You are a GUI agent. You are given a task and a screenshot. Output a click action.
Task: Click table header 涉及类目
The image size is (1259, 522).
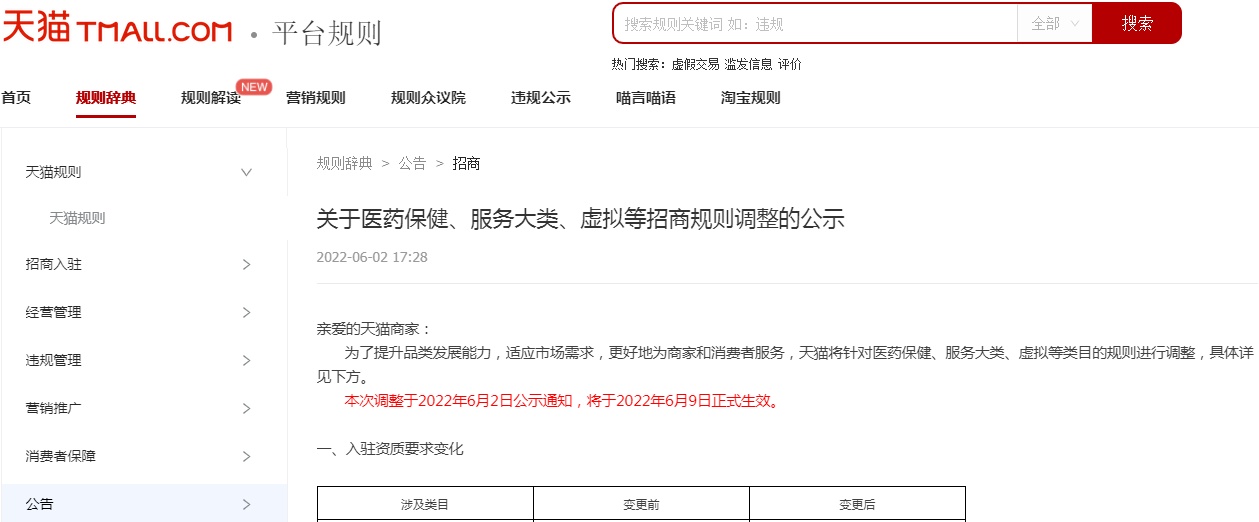pos(425,505)
